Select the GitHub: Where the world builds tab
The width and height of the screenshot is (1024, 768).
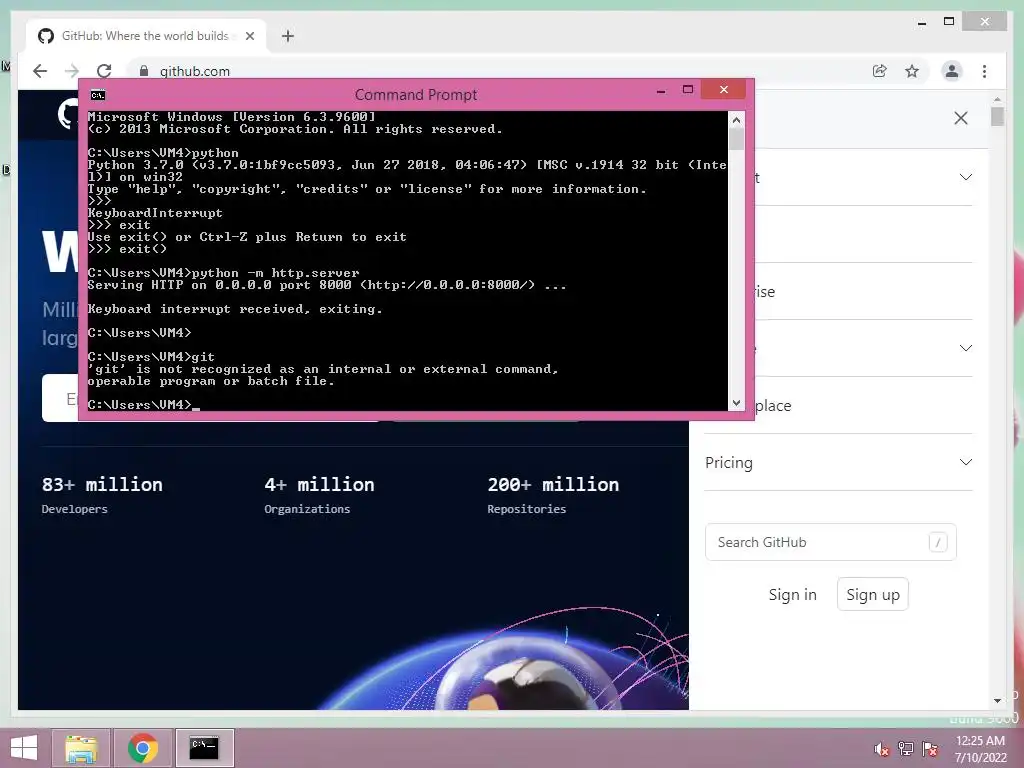147,36
